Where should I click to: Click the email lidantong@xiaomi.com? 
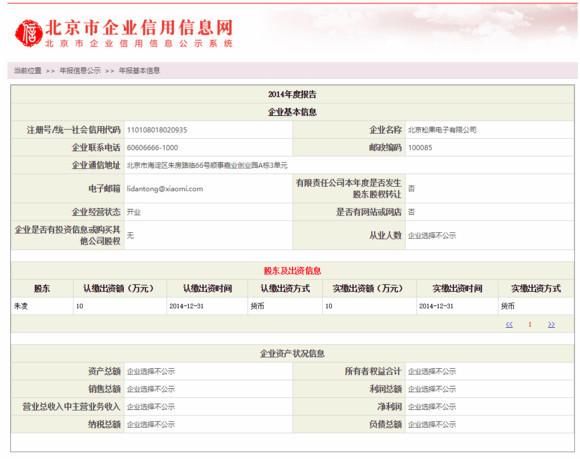coord(165,189)
